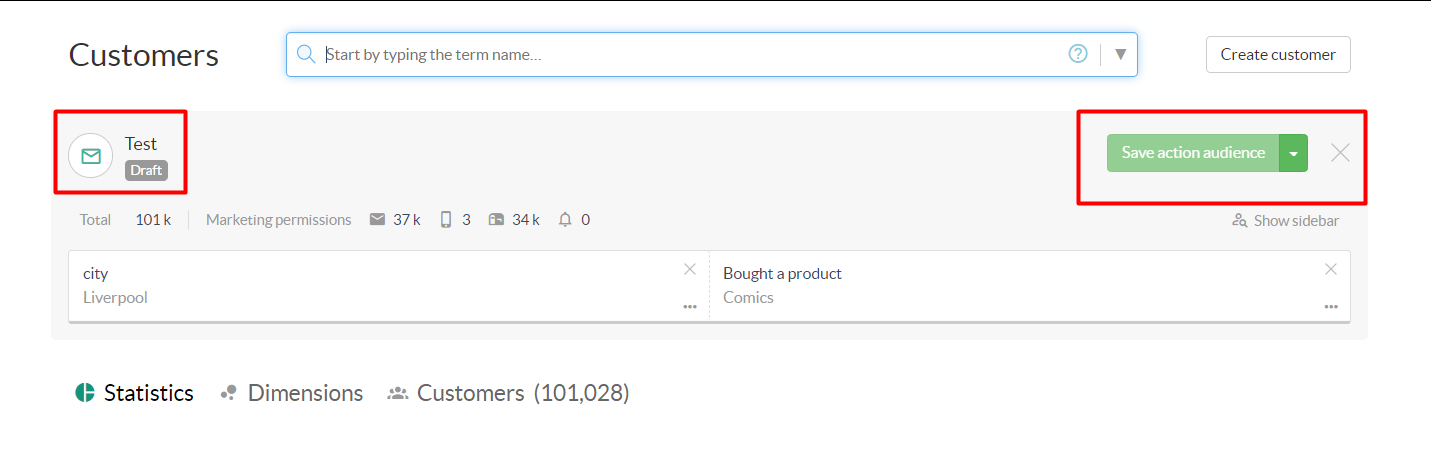
Task: Switch to the Statistics tab
Action: [136, 393]
